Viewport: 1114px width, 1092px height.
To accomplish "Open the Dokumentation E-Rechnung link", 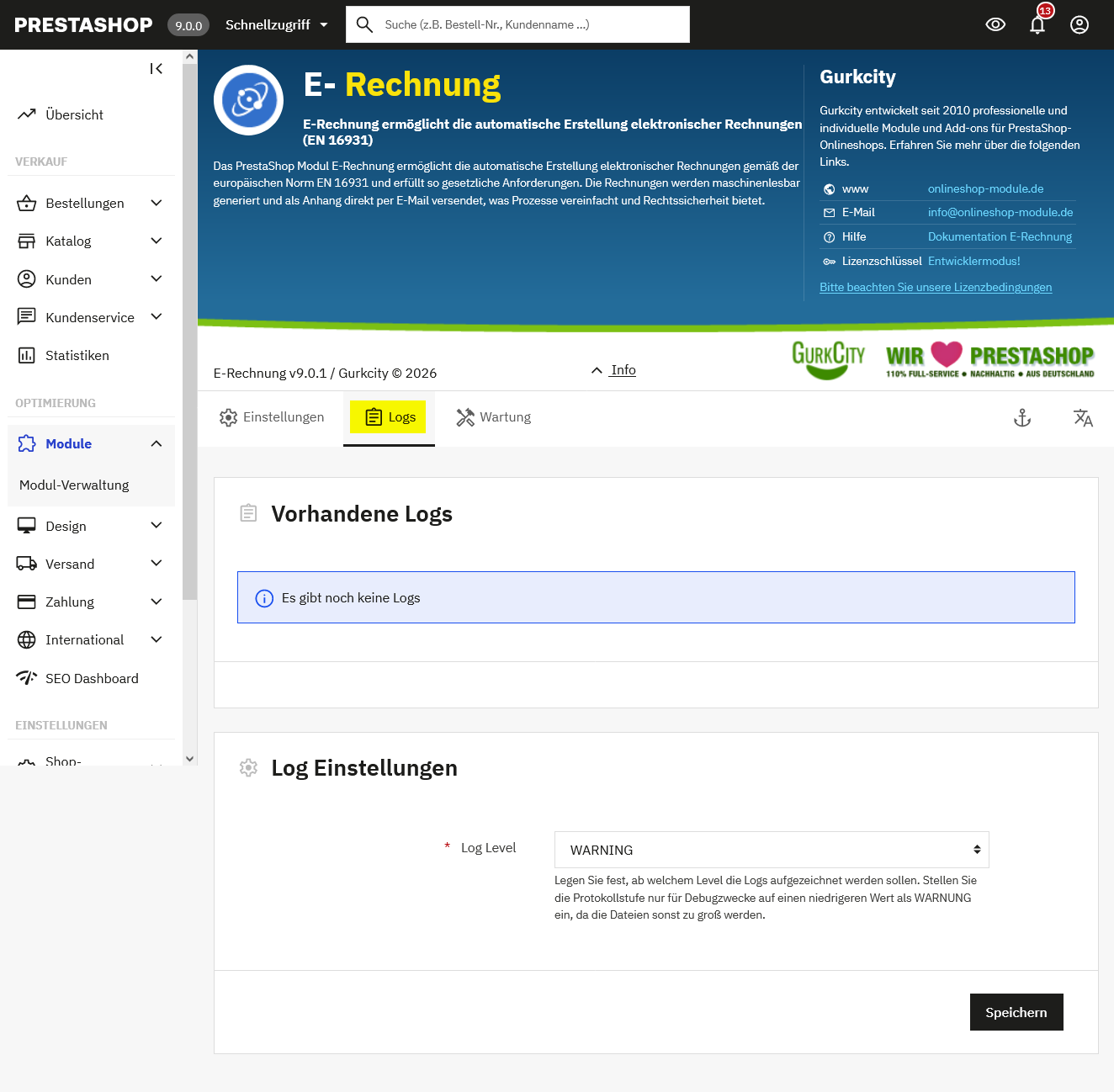I will pos(1000,236).
